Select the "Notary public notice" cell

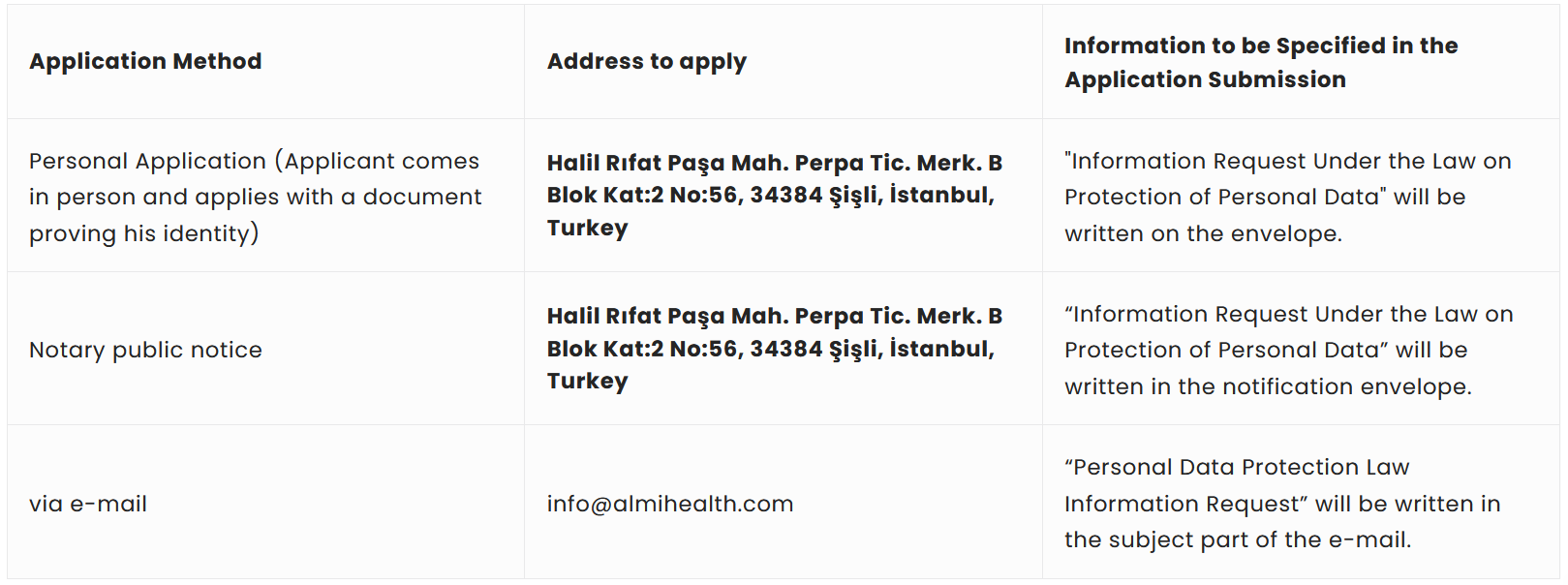(145, 350)
